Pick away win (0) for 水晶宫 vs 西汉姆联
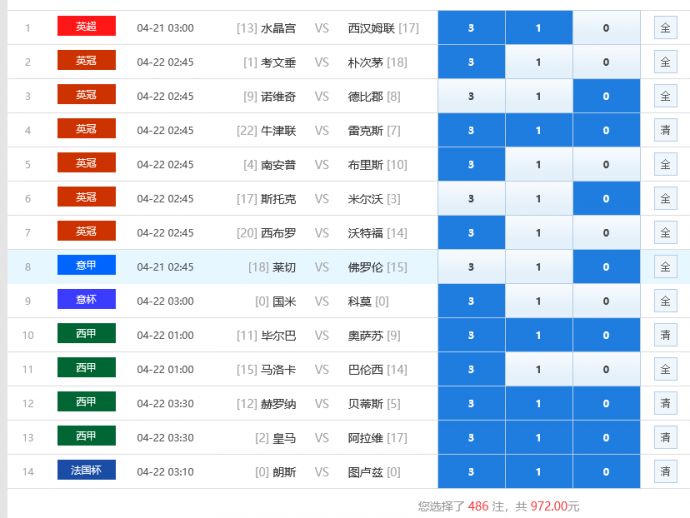This screenshot has width=690, height=518. point(606,28)
